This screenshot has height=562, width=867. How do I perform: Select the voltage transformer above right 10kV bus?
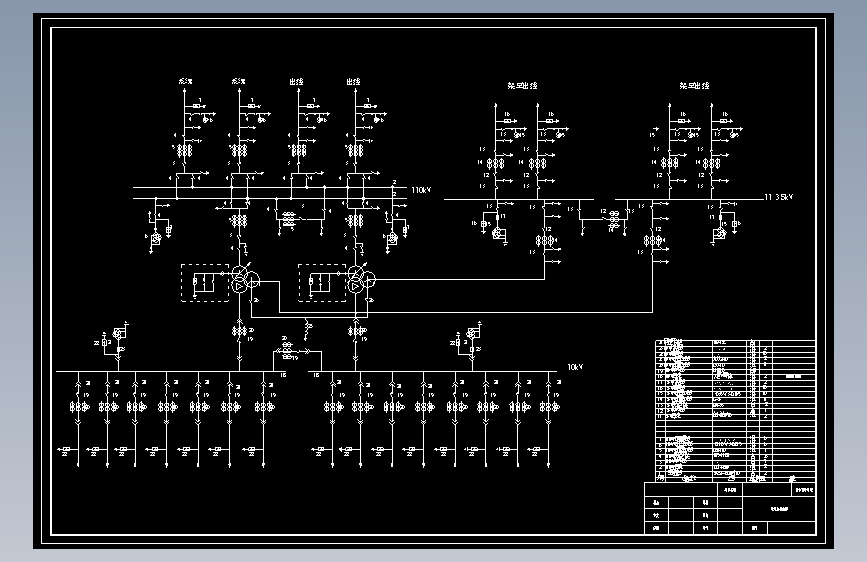coord(473,333)
